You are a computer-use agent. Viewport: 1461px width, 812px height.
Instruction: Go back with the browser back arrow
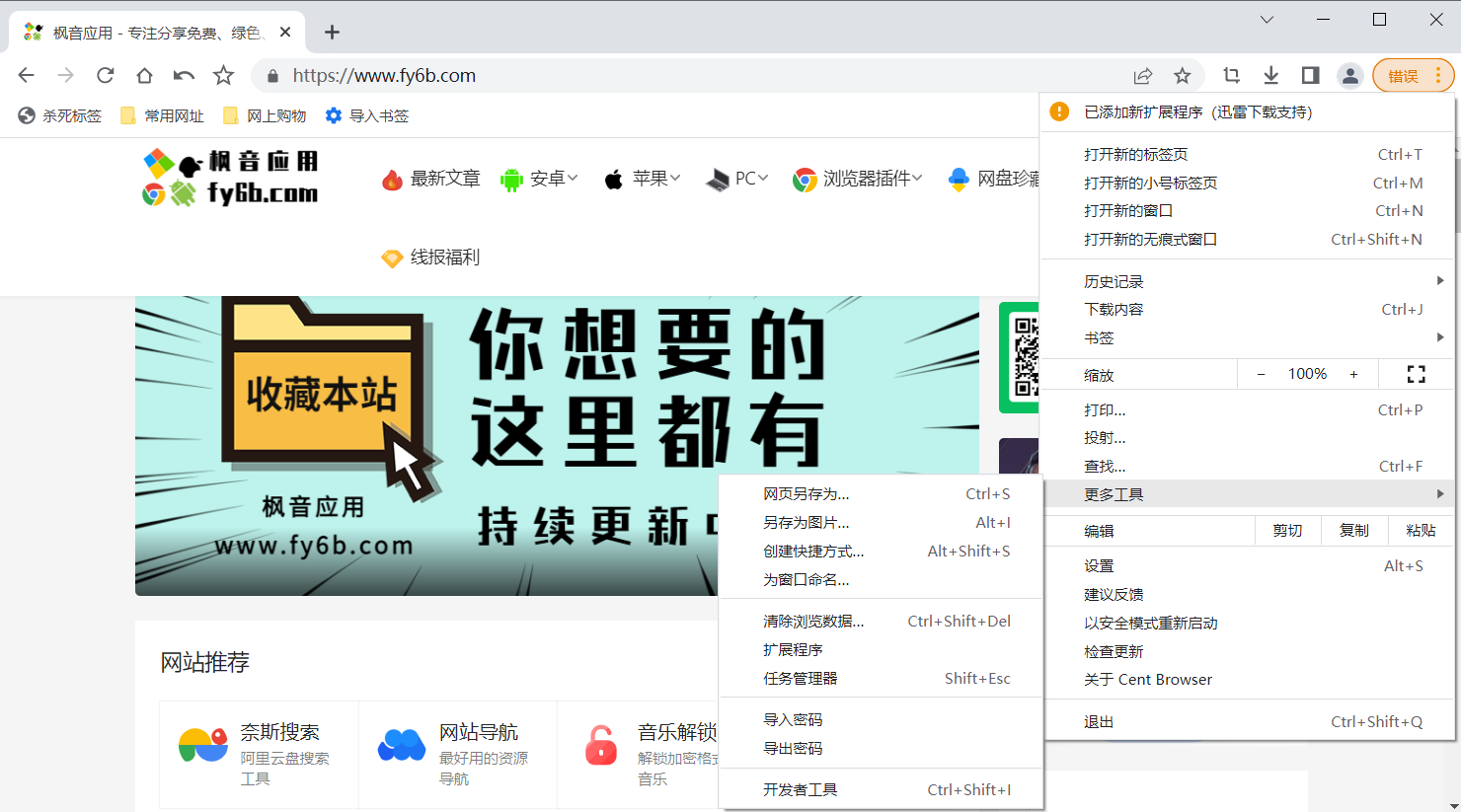click(27, 75)
